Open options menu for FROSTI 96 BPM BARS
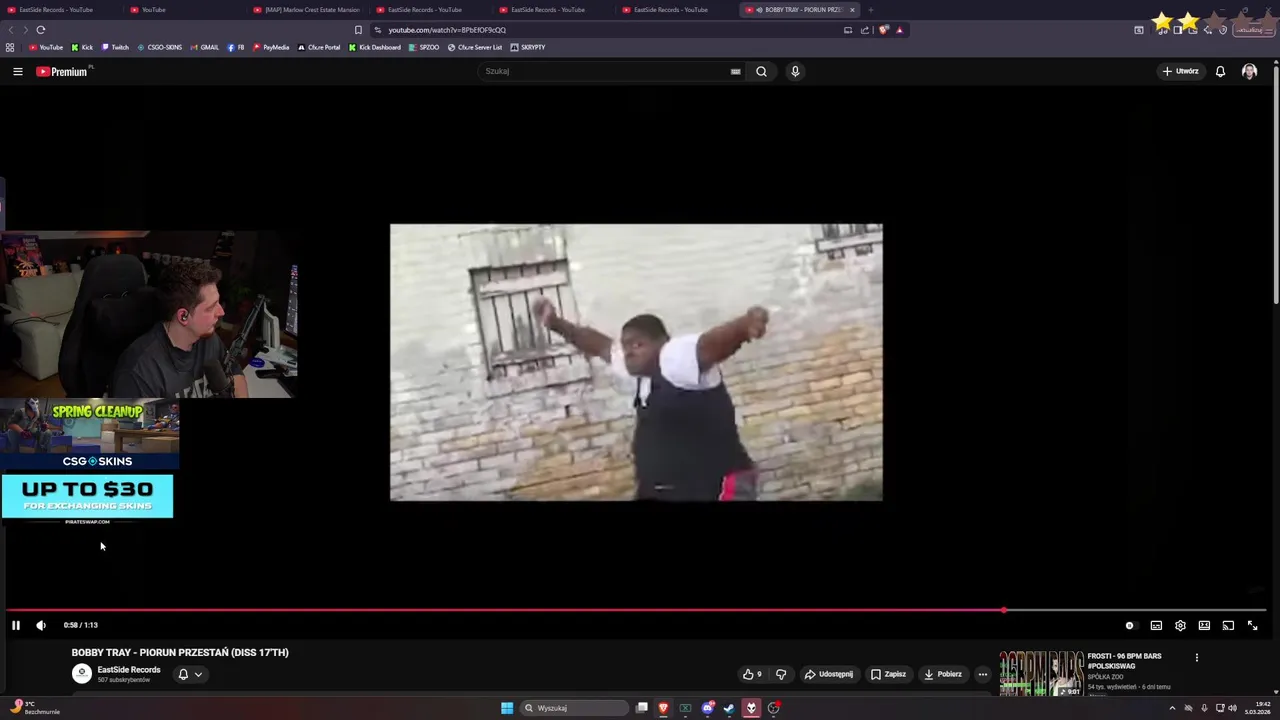 tap(1197, 657)
